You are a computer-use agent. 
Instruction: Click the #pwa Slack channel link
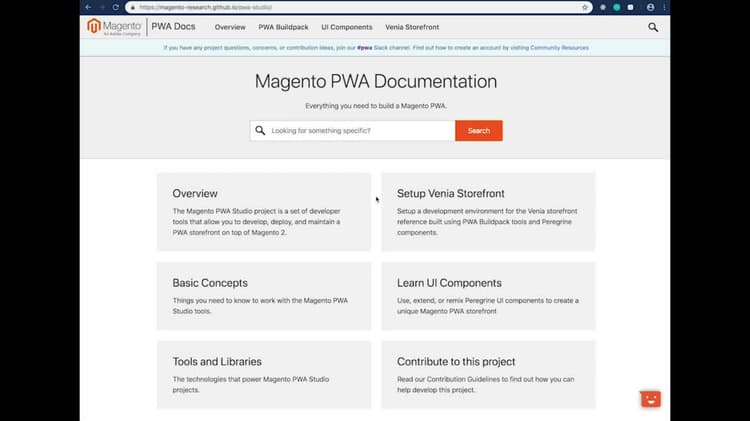pos(364,48)
